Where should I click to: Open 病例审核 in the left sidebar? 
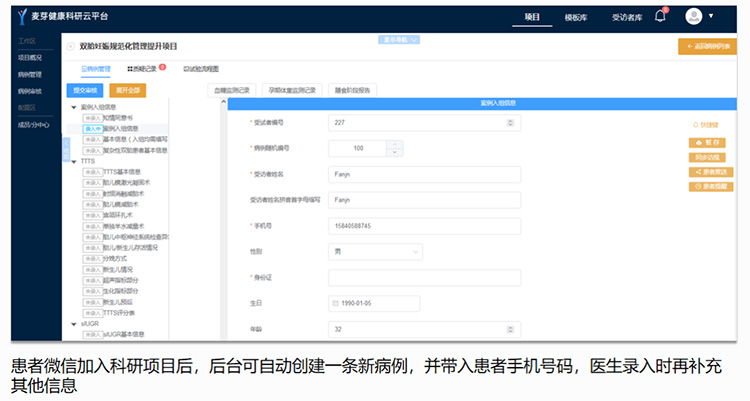coord(30,91)
